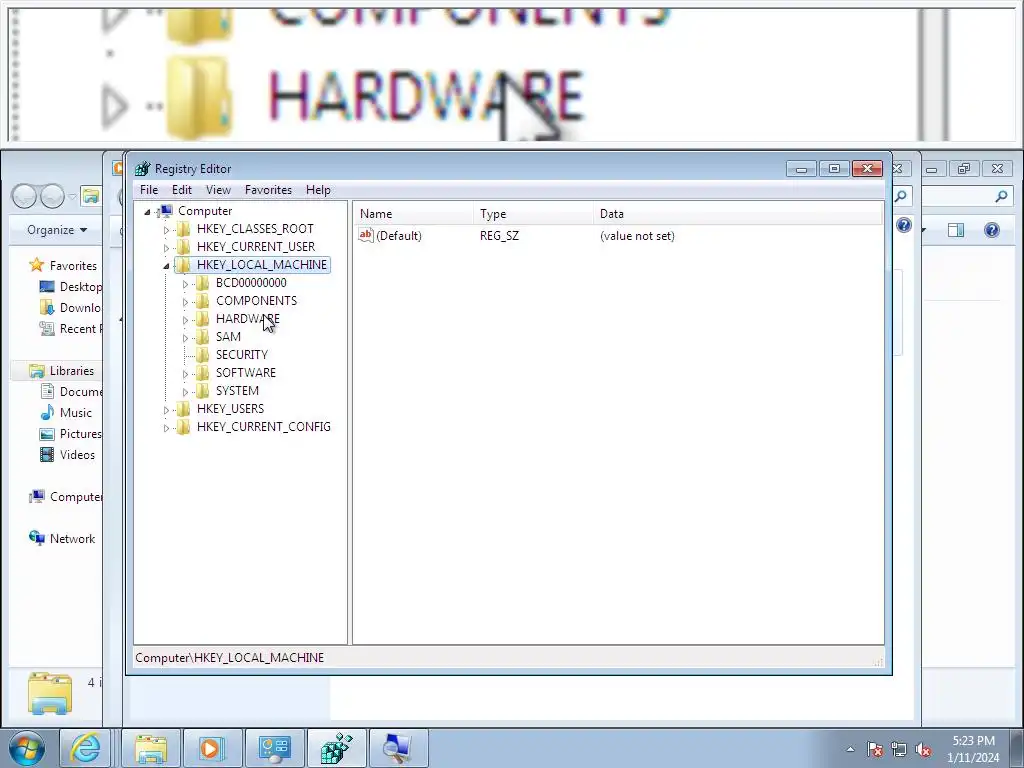The image size is (1024, 768).
Task: Click the REG_SZ type cell
Action: coord(499,236)
